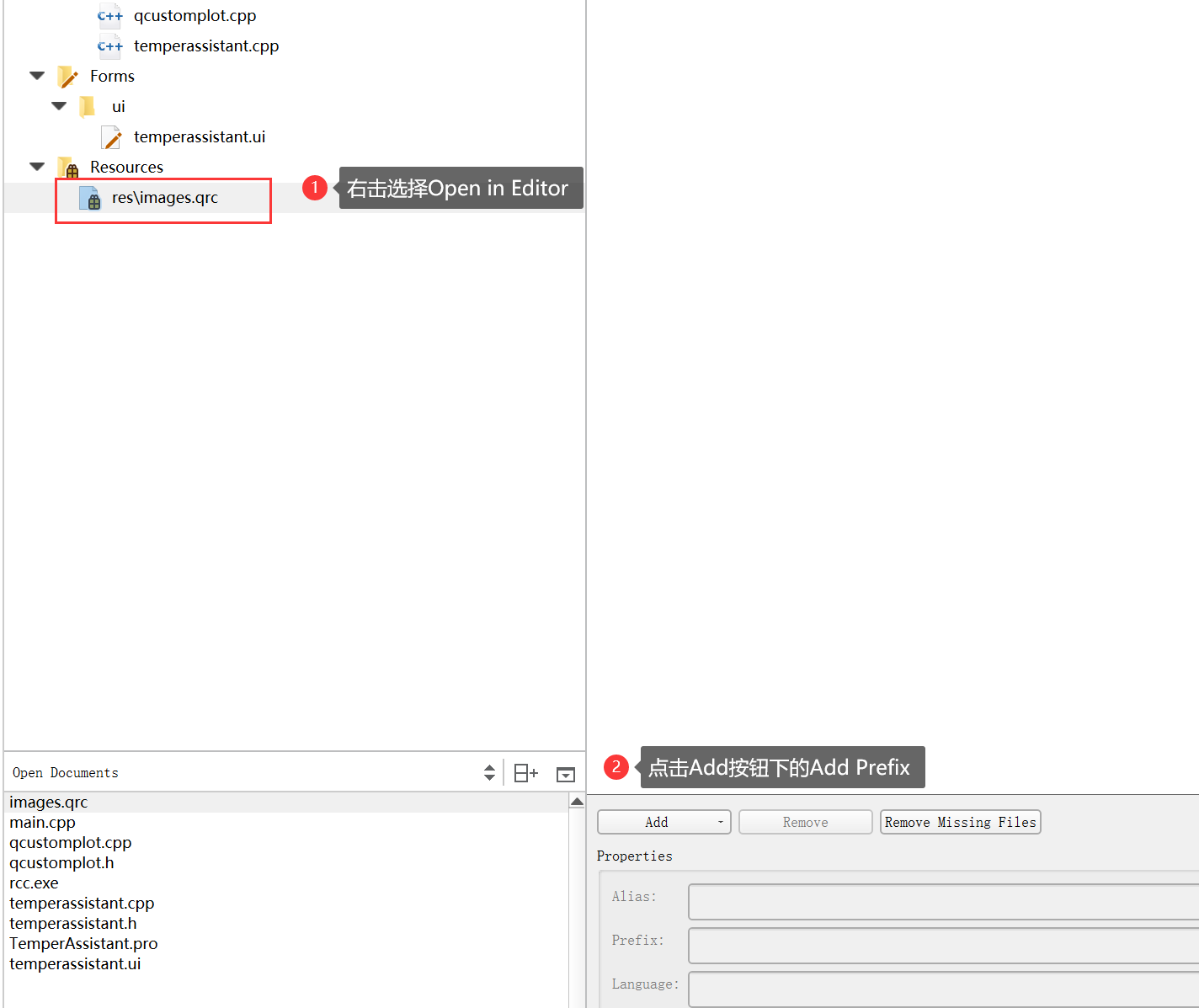The image size is (1199, 1008).
Task: Collapse the Forms branch in the project tree
Action: click(36, 75)
